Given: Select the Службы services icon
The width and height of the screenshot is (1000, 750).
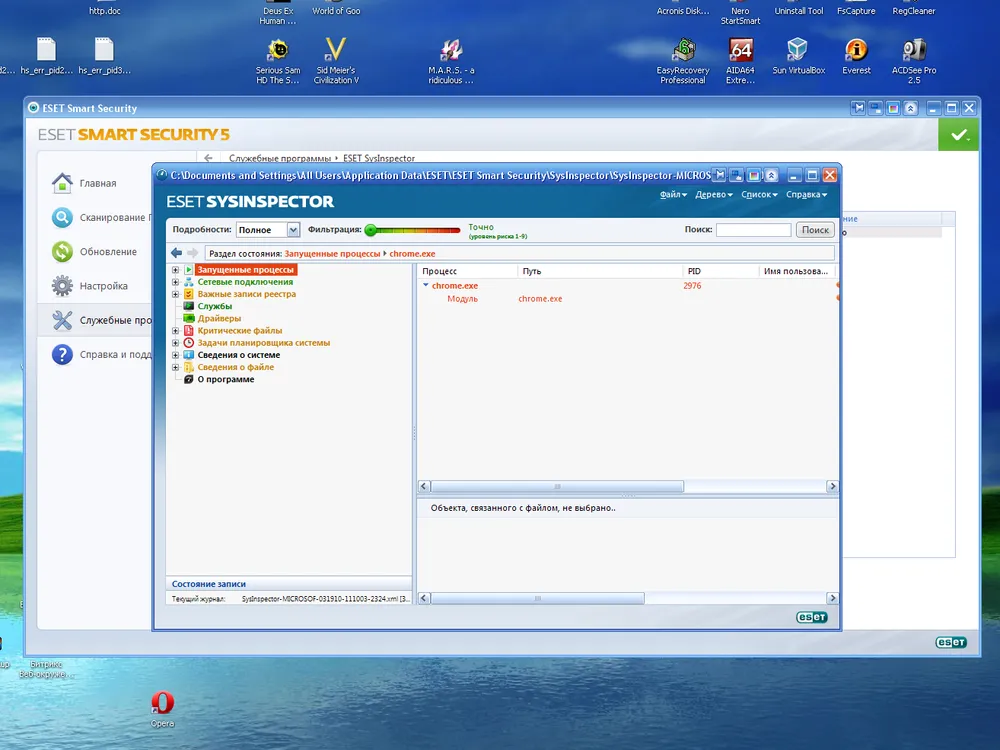Looking at the screenshot, I should click(x=188, y=306).
